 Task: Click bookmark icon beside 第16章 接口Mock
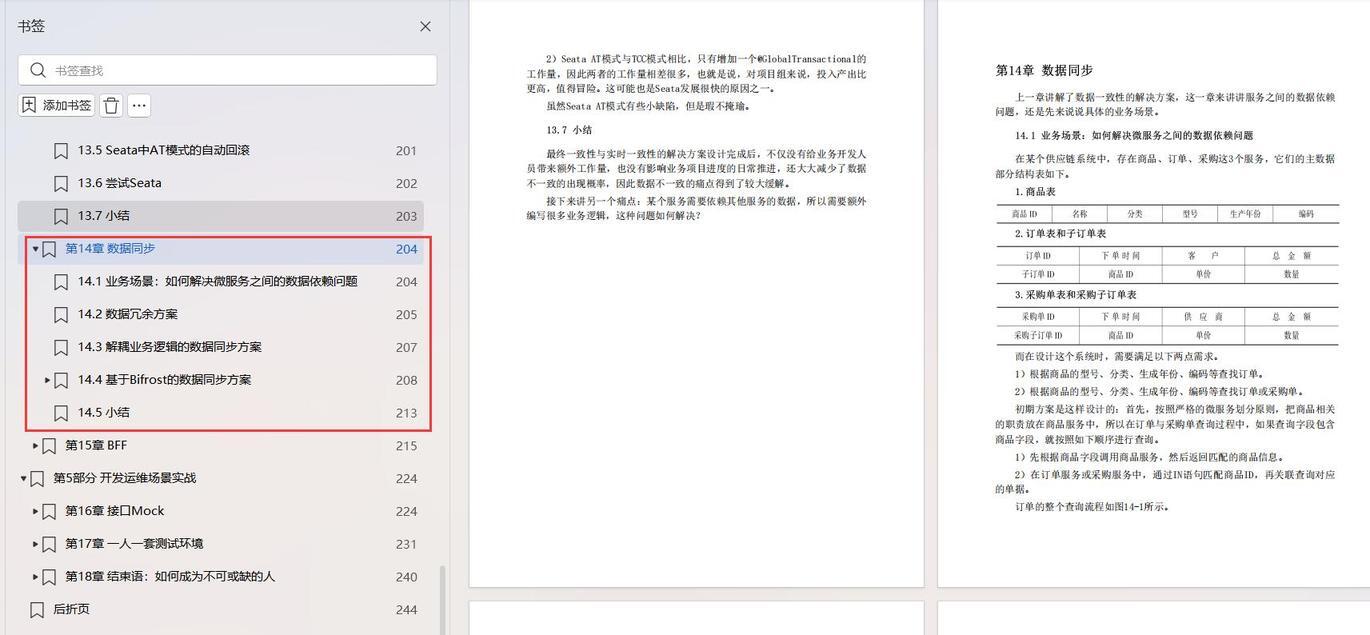[49, 512]
